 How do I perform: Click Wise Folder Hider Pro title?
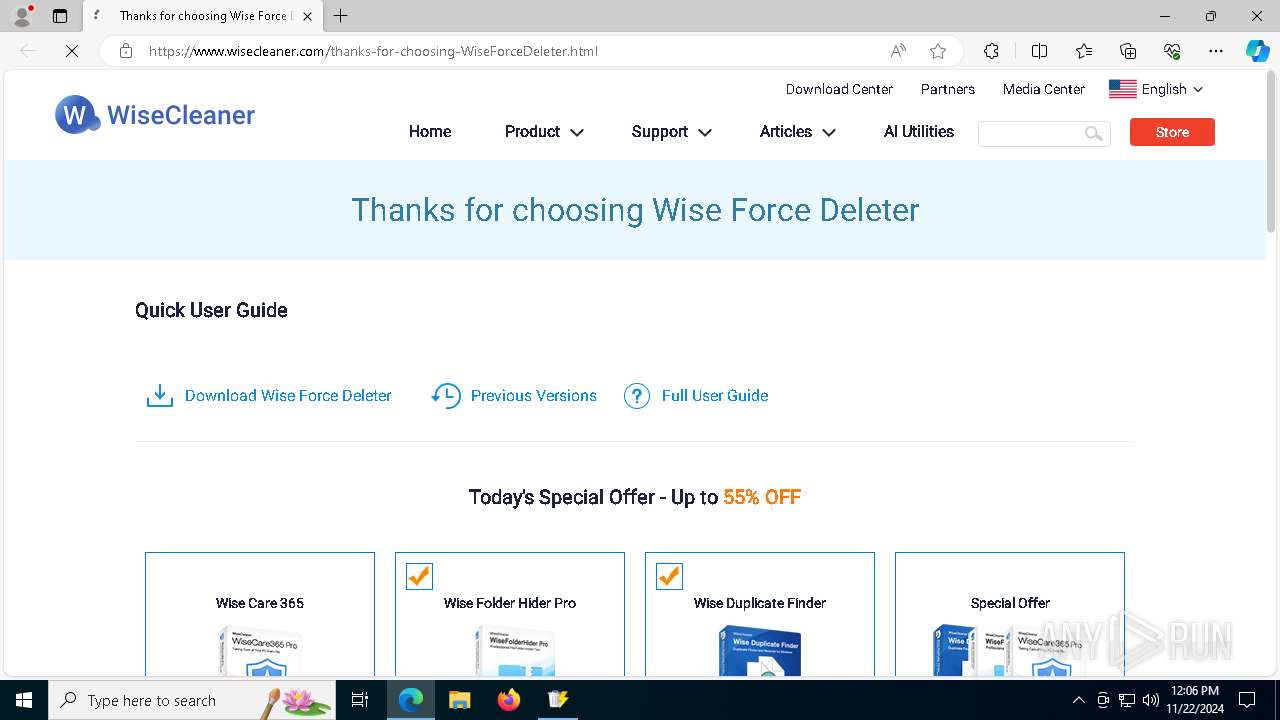[510, 603]
